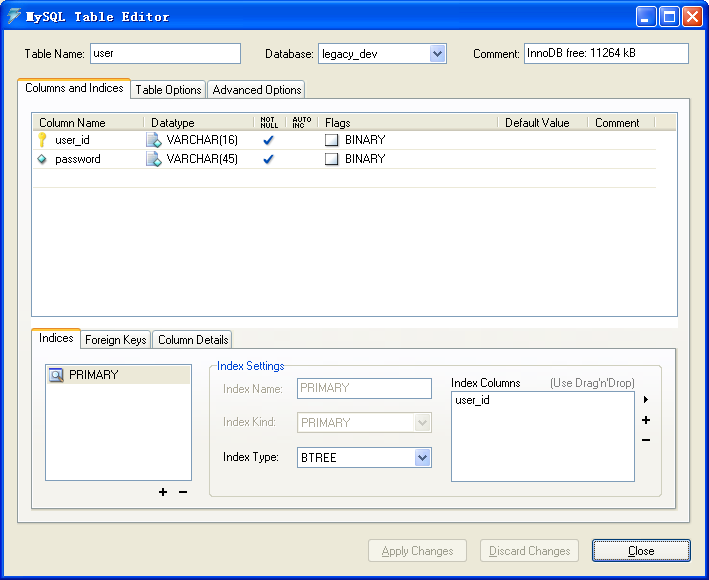Click the VARCHAR(45) datatype cell
Screen dimensions: 709x580
(x=202, y=159)
